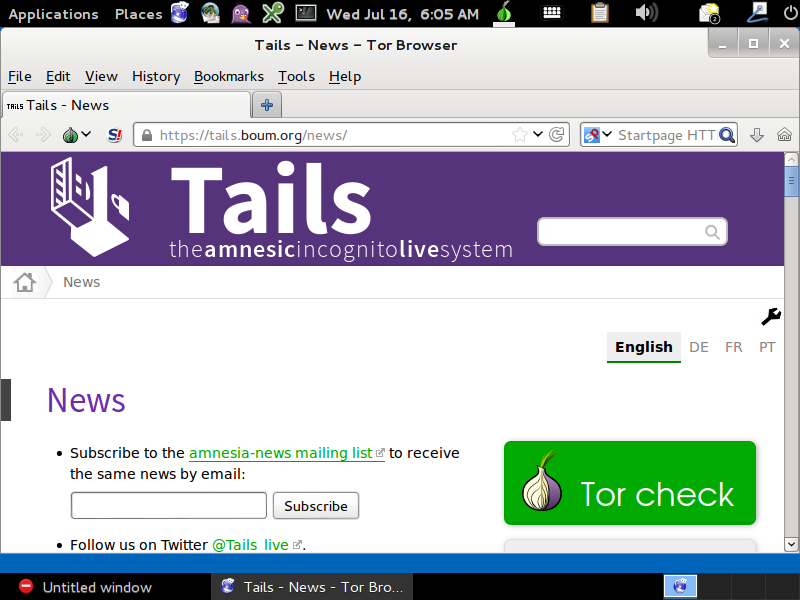Launch the Pidgin messenger from the top panel
800x600 pixels.
(x=241, y=13)
